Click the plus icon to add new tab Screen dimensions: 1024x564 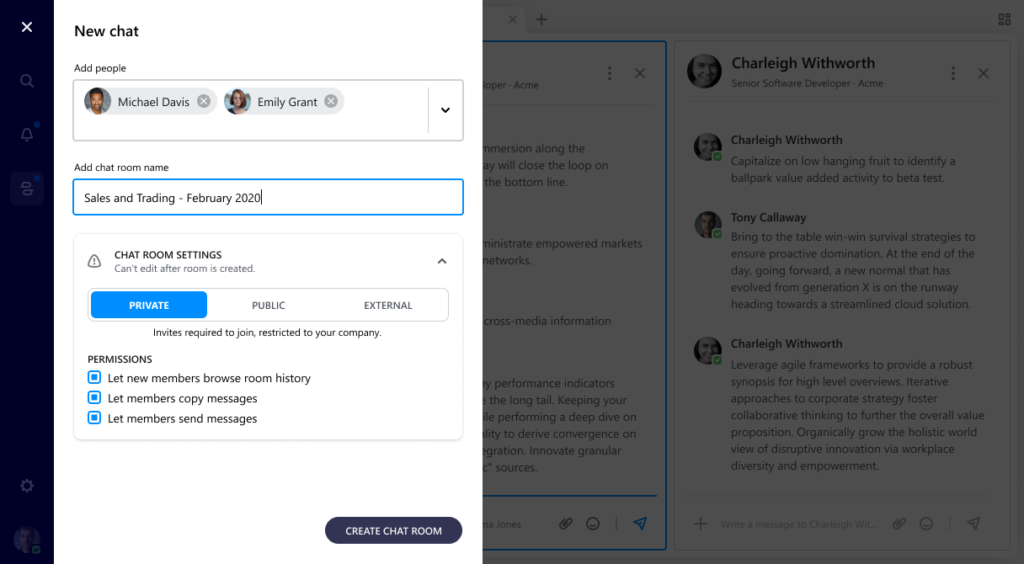(541, 19)
